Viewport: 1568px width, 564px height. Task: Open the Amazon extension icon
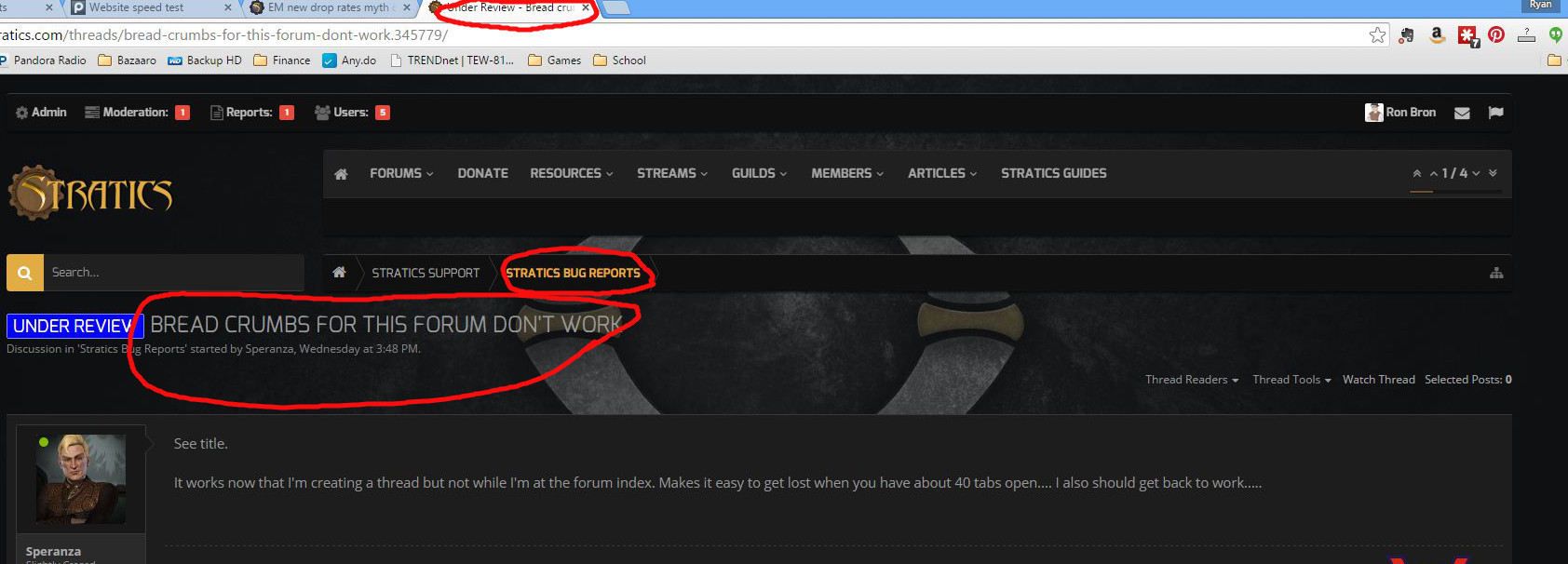(1437, 35)
